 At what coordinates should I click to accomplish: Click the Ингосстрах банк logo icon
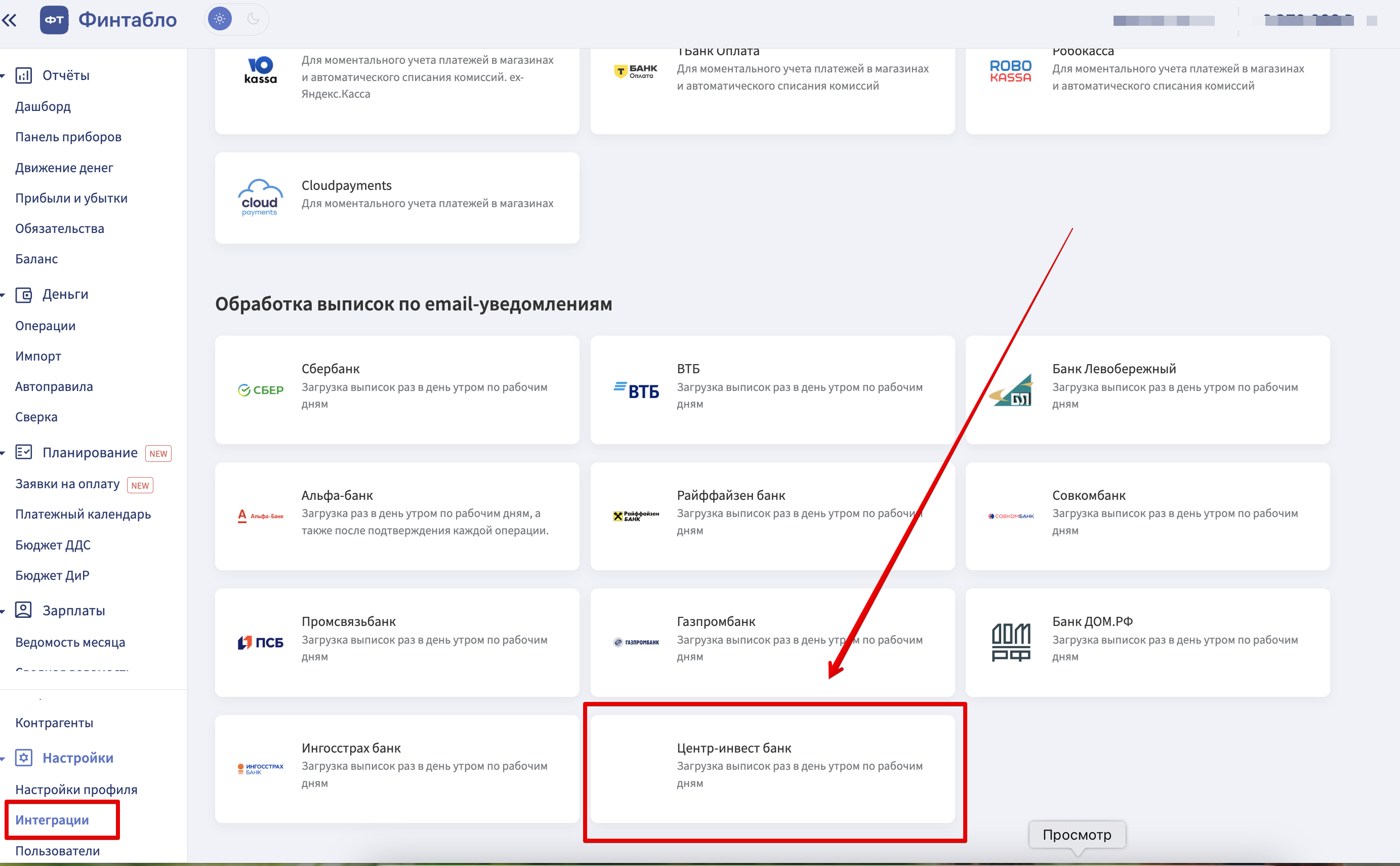[261, 769]
